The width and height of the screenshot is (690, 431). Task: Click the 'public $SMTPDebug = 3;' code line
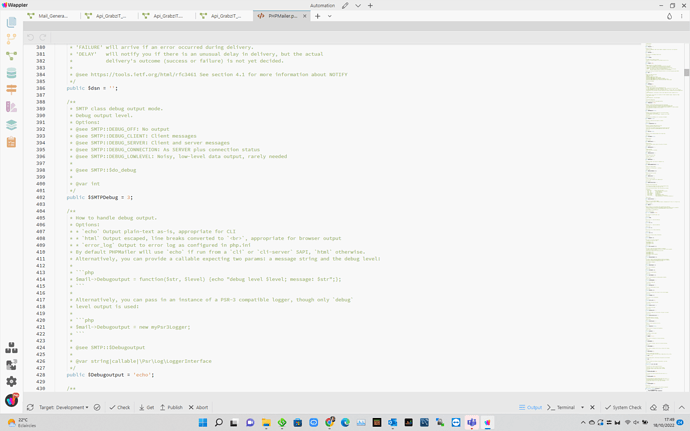coord(99,197)
